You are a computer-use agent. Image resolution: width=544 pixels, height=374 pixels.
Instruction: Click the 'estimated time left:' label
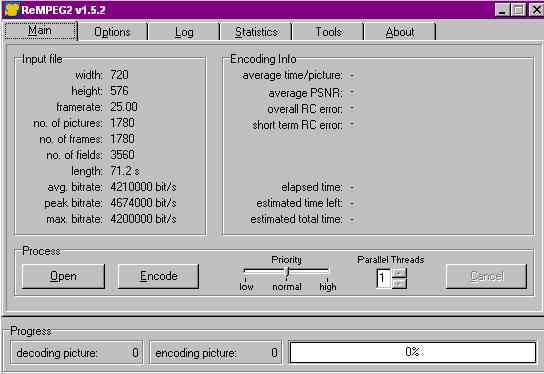(300, 203)
